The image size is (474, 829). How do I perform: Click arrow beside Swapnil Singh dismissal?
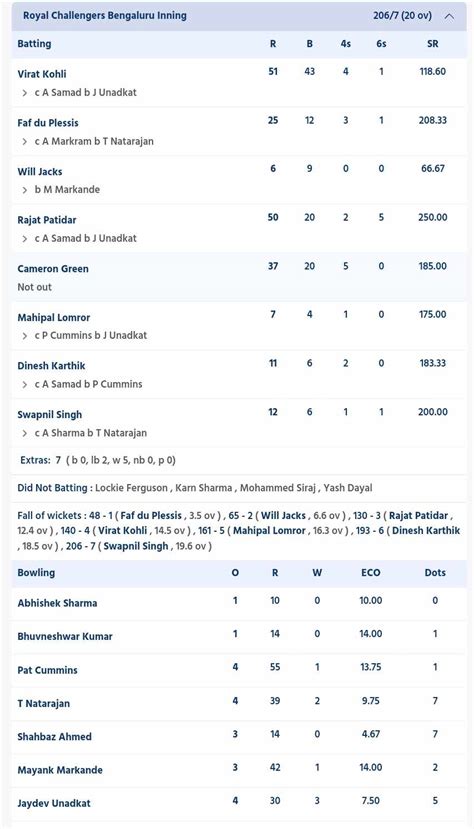[24, 434]
